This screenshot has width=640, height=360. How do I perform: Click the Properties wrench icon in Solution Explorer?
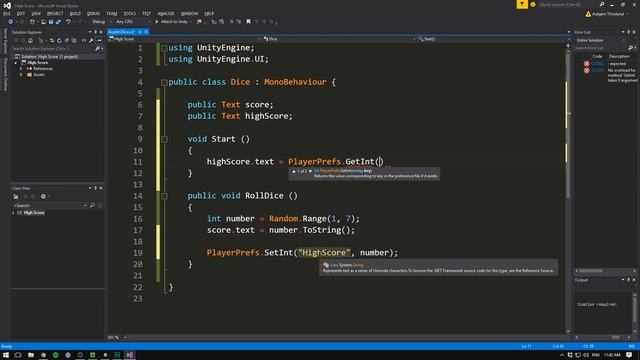click(x=91, y=40)
